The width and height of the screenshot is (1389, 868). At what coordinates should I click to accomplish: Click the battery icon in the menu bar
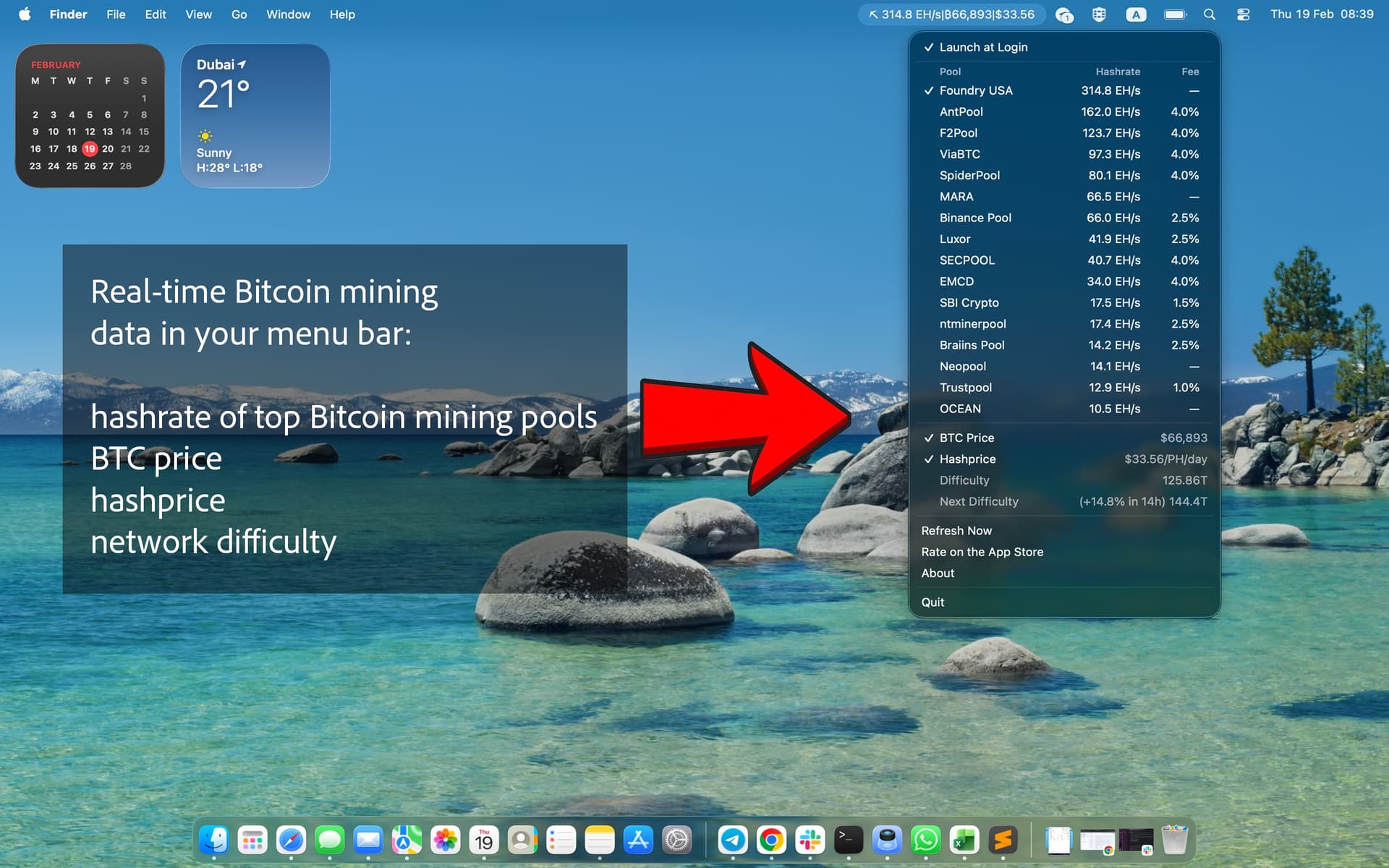click(x=1174, y=14)
